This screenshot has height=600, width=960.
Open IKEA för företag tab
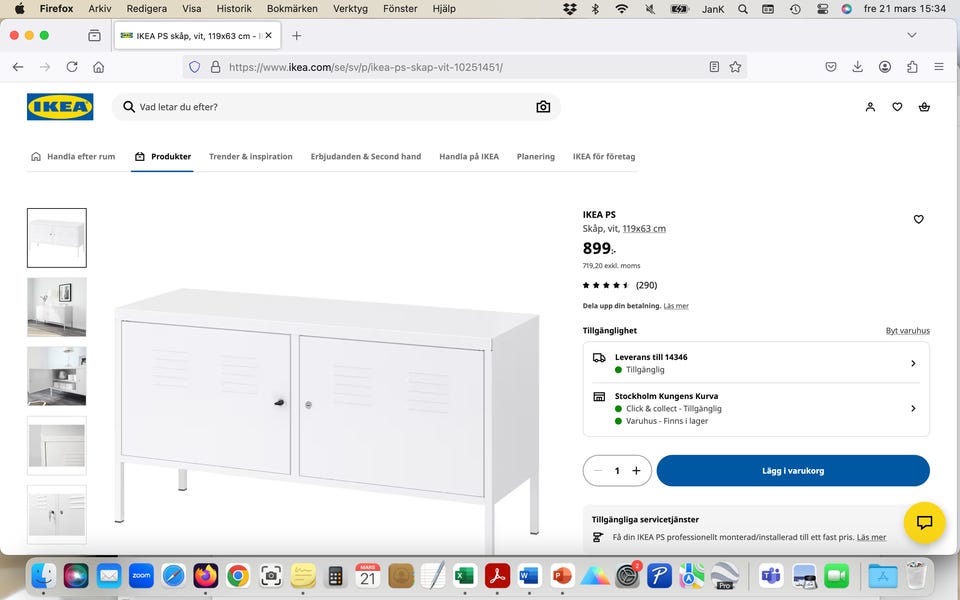pos(604,156)
